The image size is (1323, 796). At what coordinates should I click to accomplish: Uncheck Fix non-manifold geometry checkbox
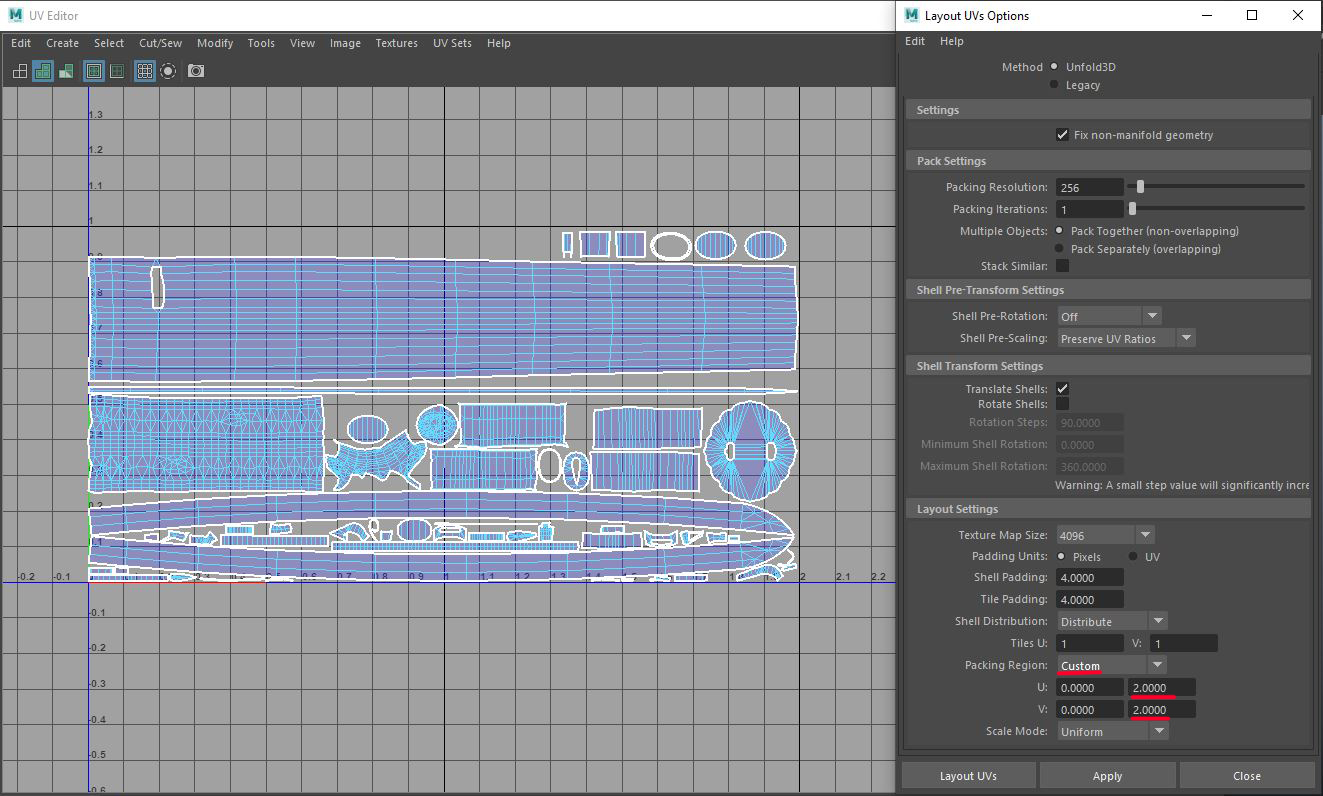click(x=1062, y=135)
